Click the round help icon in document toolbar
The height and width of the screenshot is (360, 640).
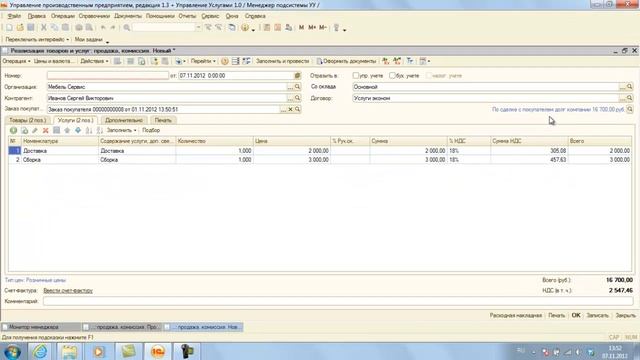pos(224,61)
